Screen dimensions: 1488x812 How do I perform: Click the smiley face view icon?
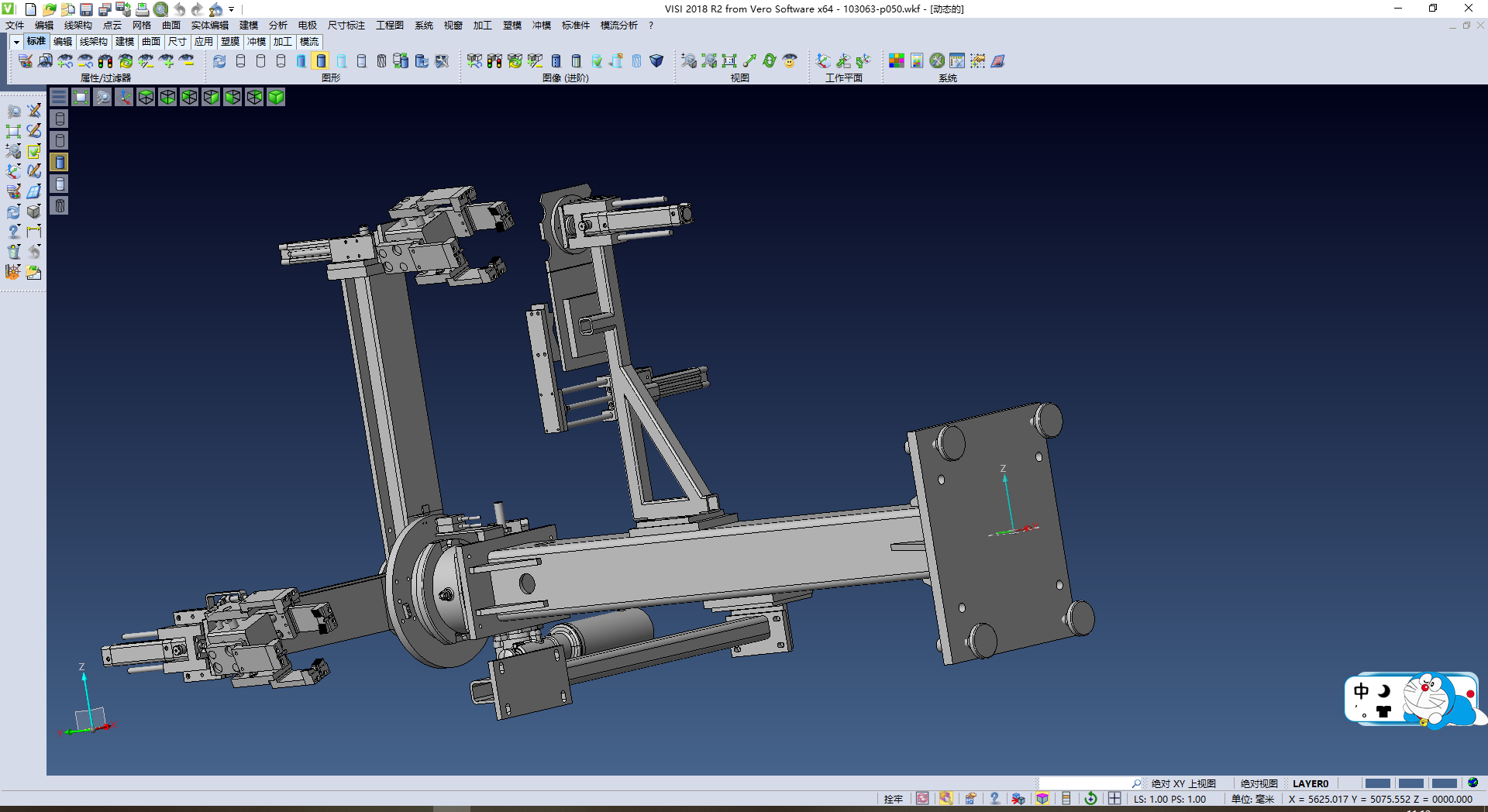click(x=790, y=61)
